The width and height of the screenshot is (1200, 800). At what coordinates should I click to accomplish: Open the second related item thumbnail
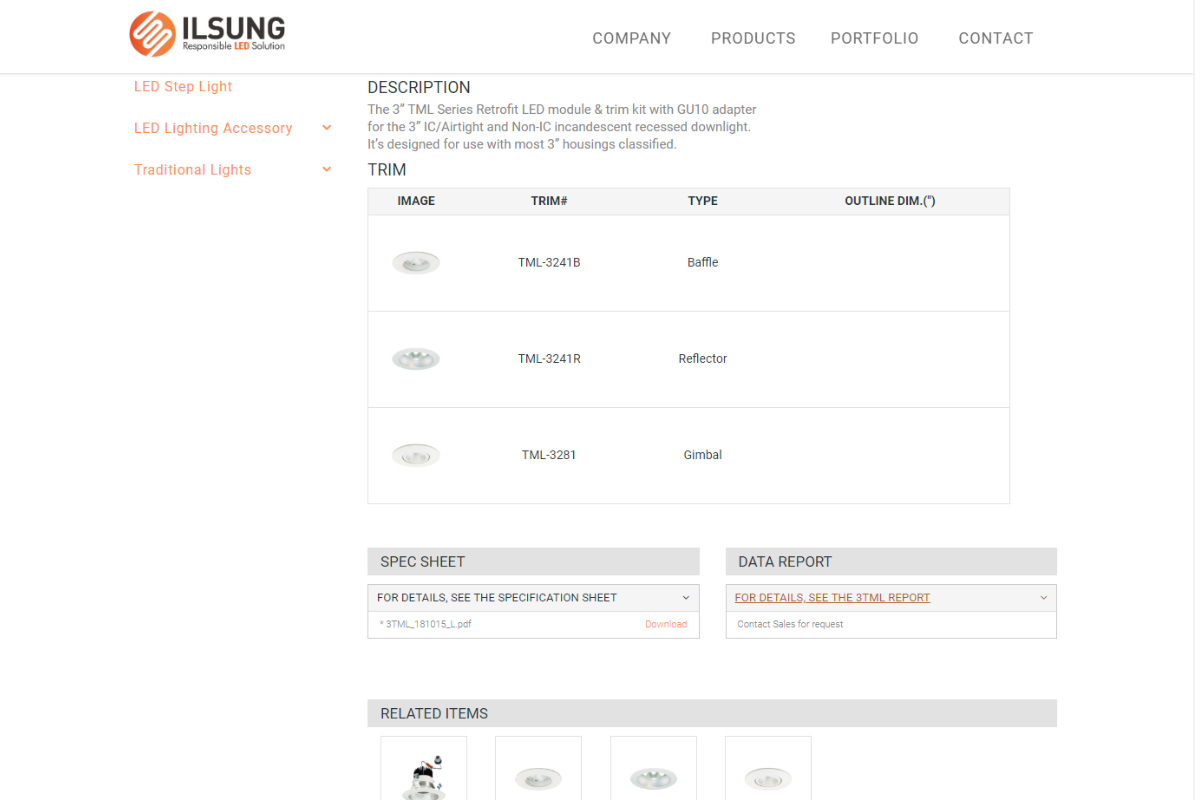(x=538, y=770)
